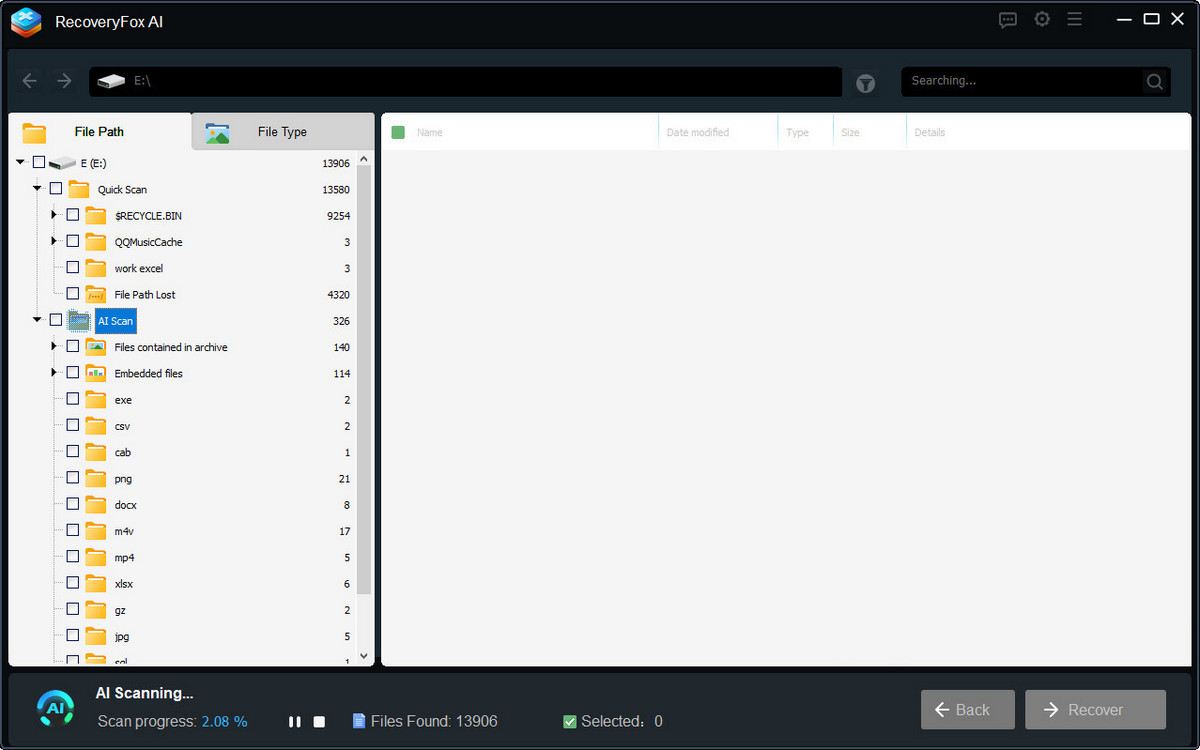
Task: Select all files via Name header checkbox
Action: point(397,131)
